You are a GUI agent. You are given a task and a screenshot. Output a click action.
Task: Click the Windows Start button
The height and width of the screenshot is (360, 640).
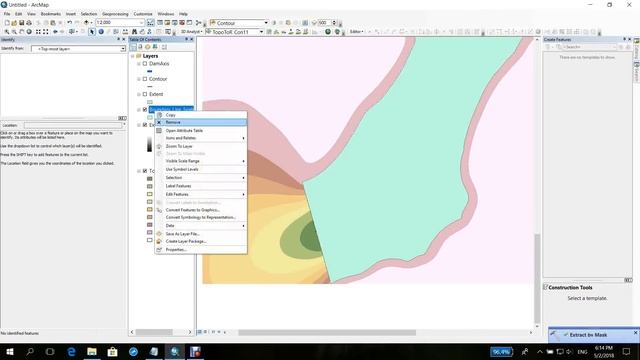pos(10,351)
